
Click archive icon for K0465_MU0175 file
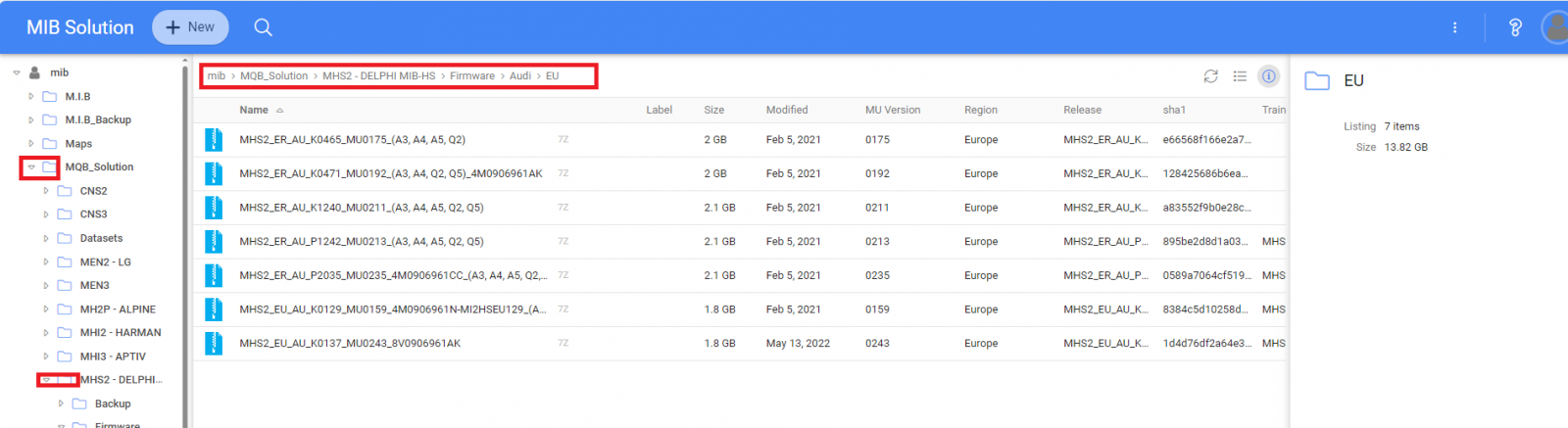coord(214,139)
